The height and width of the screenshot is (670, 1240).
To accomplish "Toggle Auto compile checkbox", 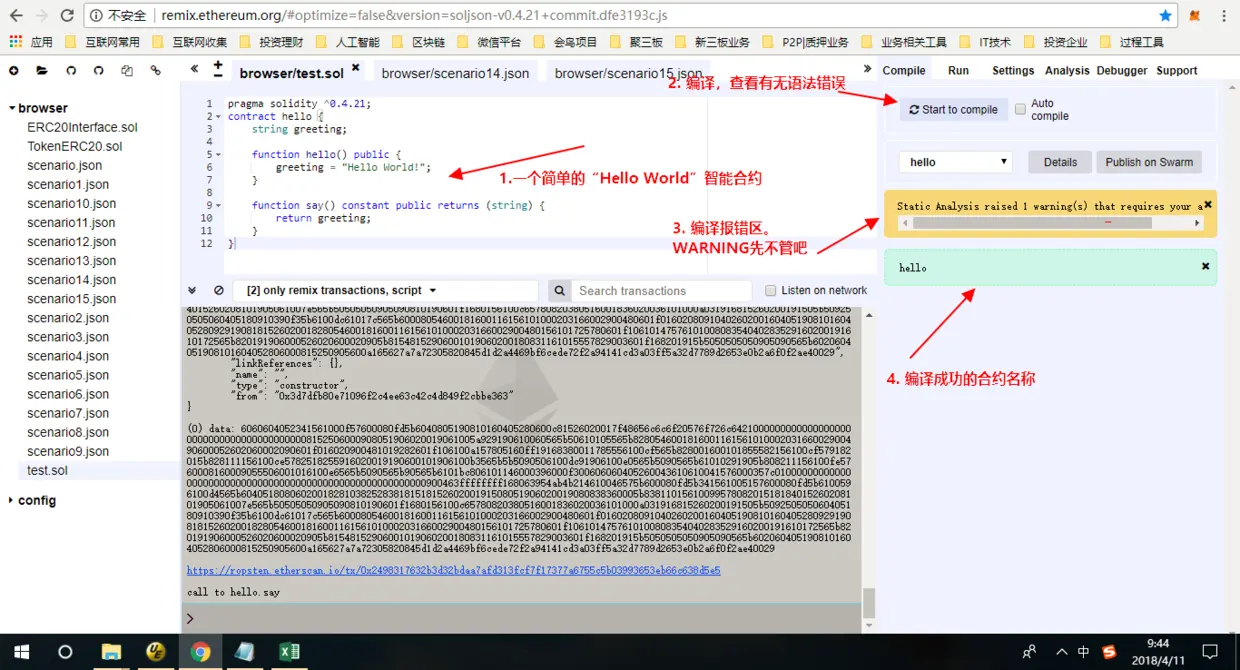I will [x=1020, y=109].
